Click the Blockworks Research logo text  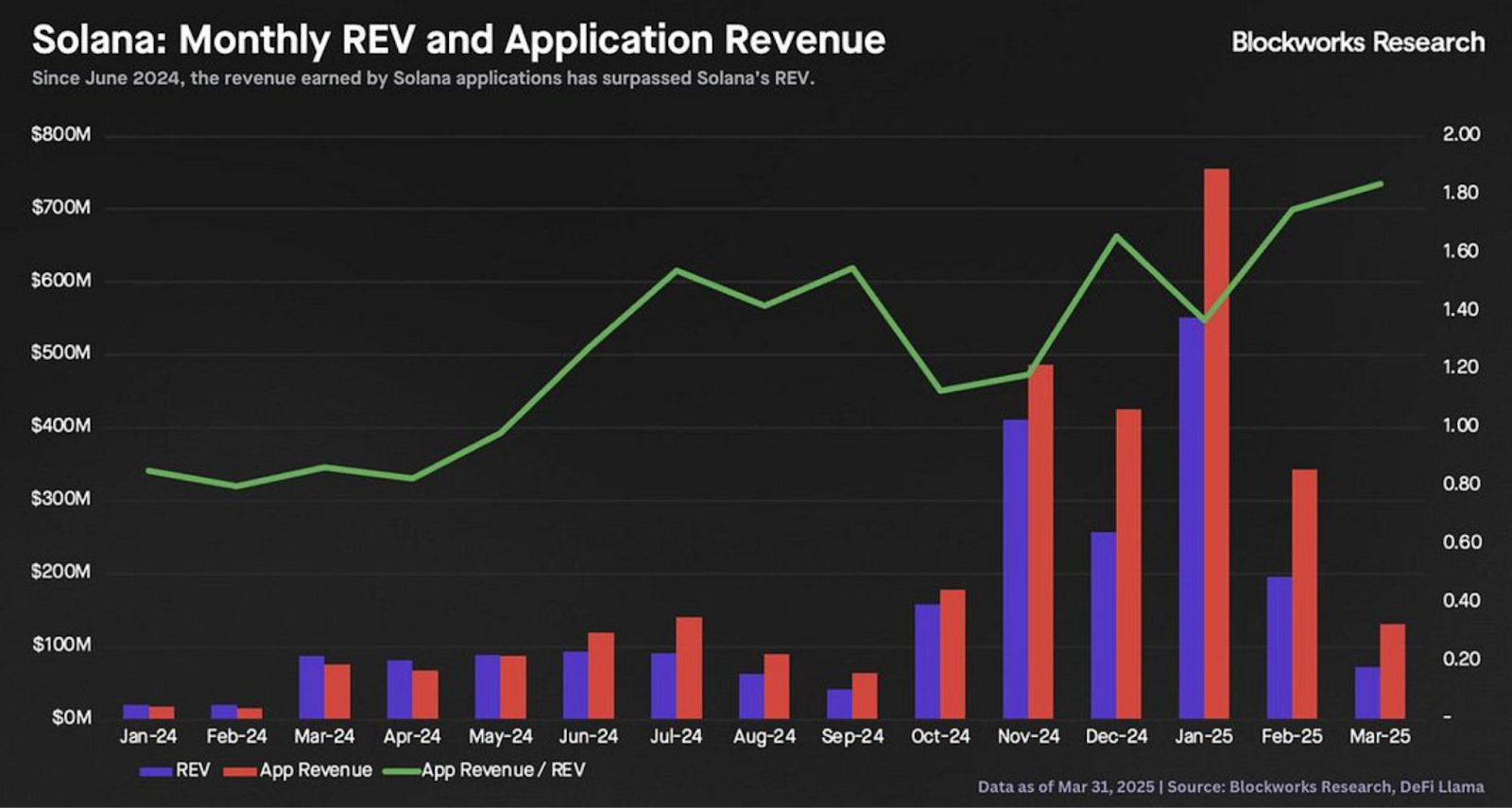coord(1358,43)
